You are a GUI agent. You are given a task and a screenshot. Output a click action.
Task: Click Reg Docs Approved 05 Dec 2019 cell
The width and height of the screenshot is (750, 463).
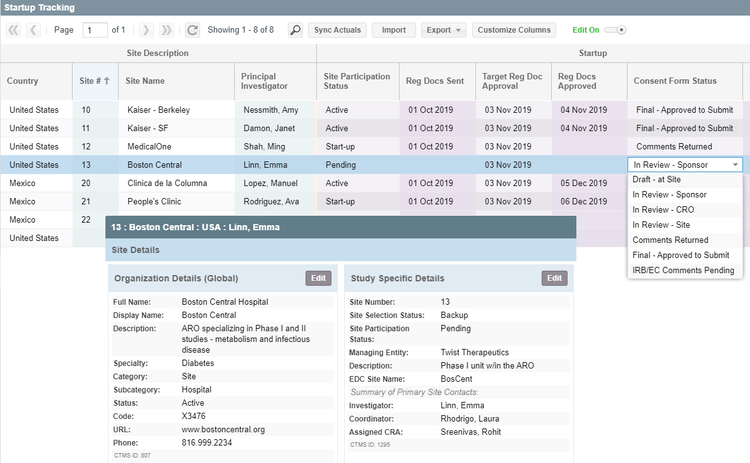(589, 183)
